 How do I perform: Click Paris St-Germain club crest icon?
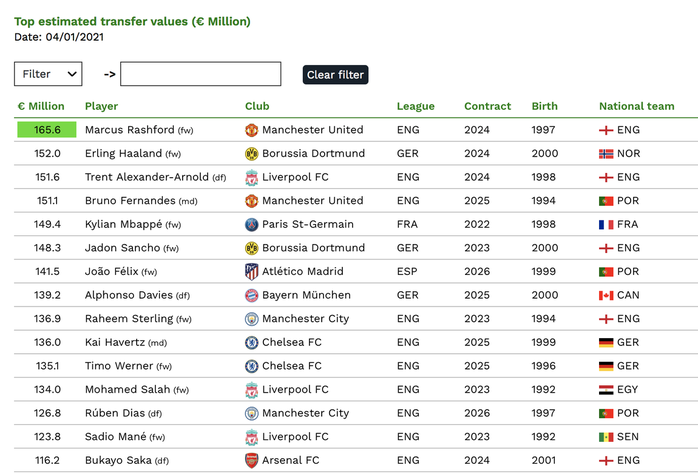click(252, 224)
